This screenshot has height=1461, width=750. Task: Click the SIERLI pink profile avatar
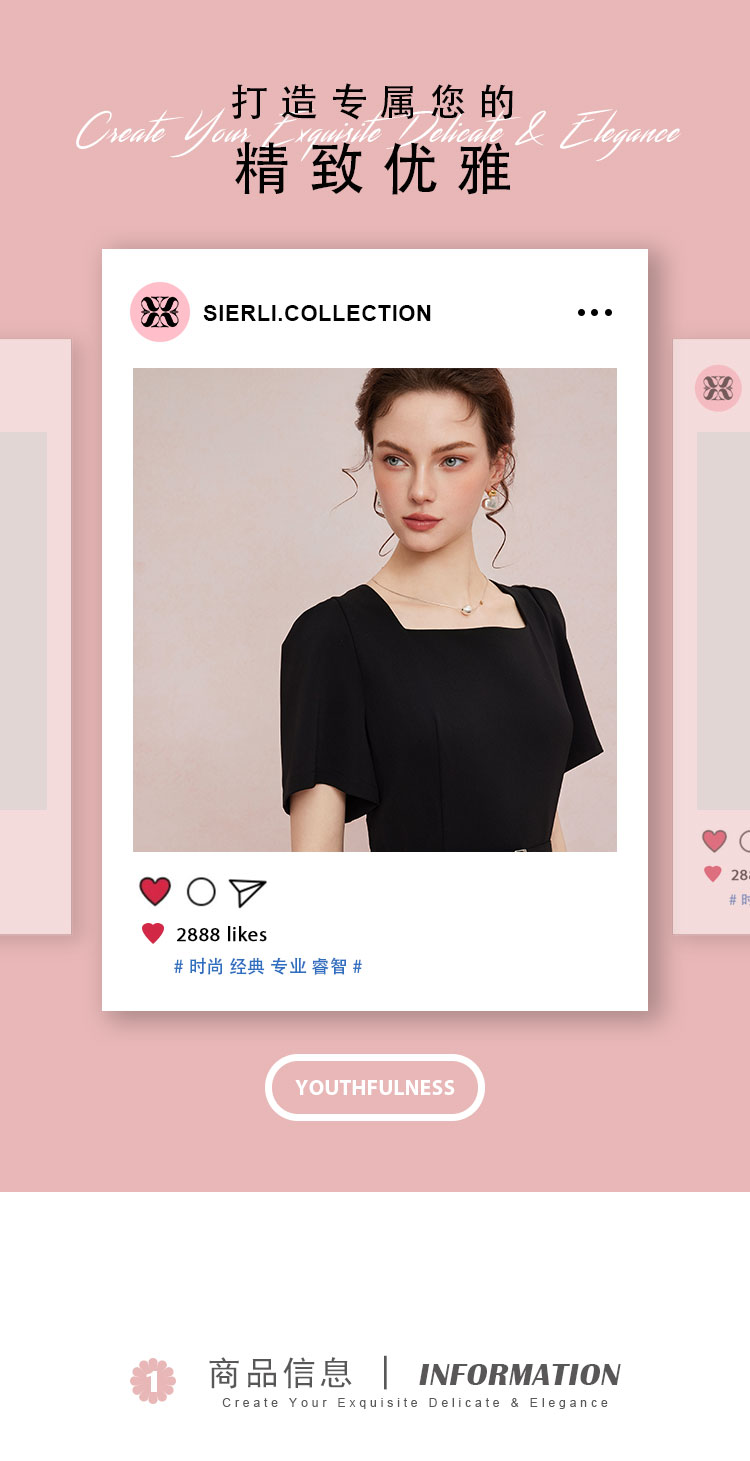coord(160,312)
